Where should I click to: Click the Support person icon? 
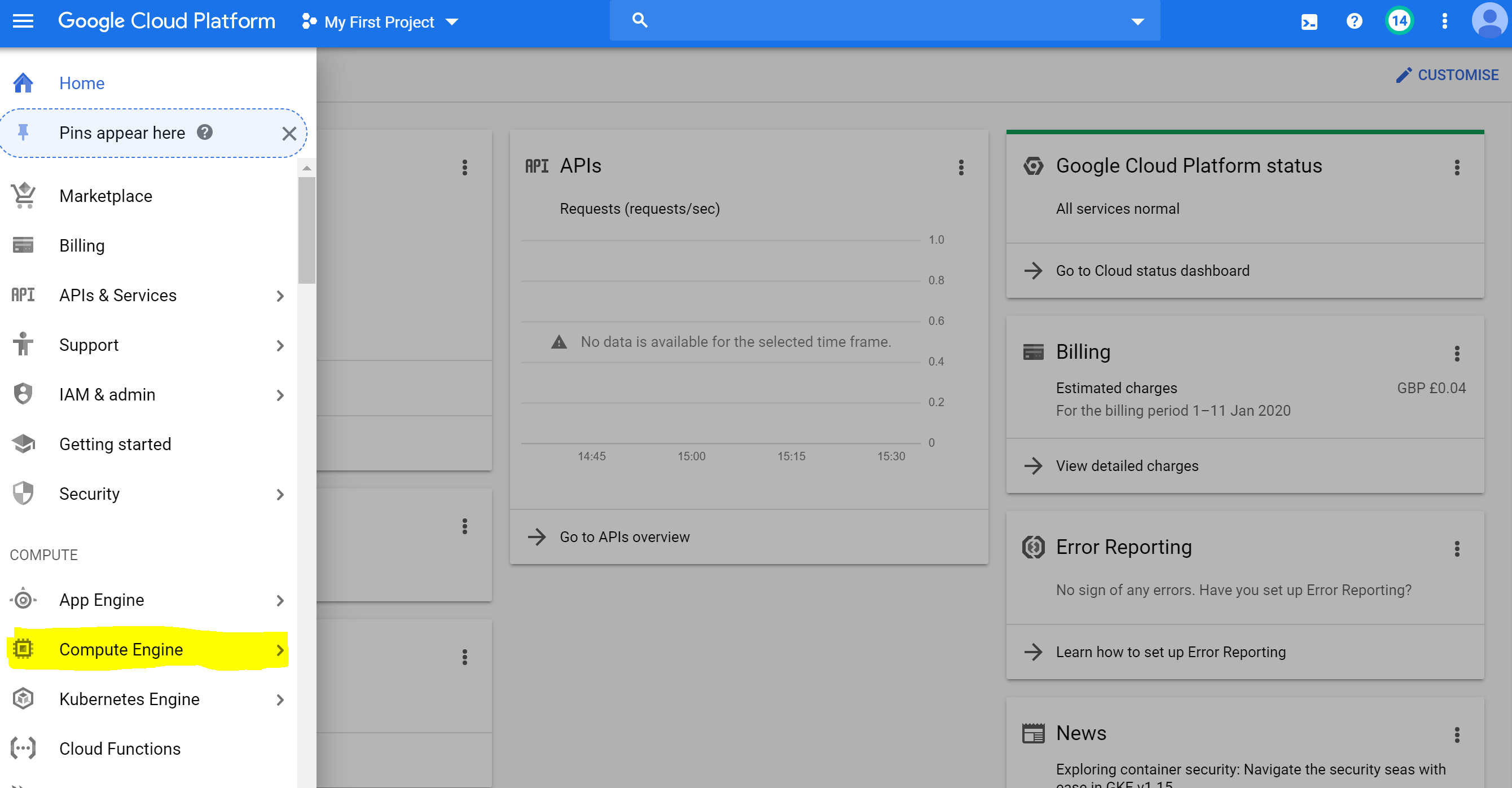(23, 344)
